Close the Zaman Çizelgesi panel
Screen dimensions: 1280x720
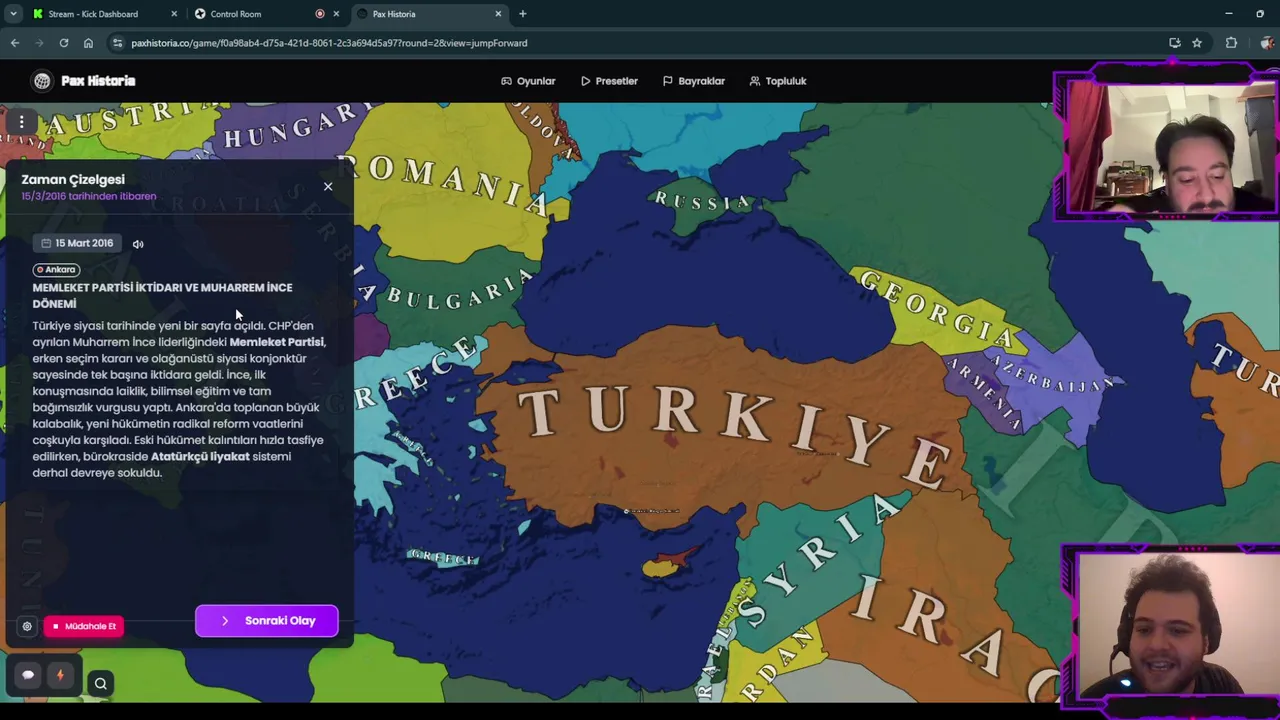(x=327, y=186)
